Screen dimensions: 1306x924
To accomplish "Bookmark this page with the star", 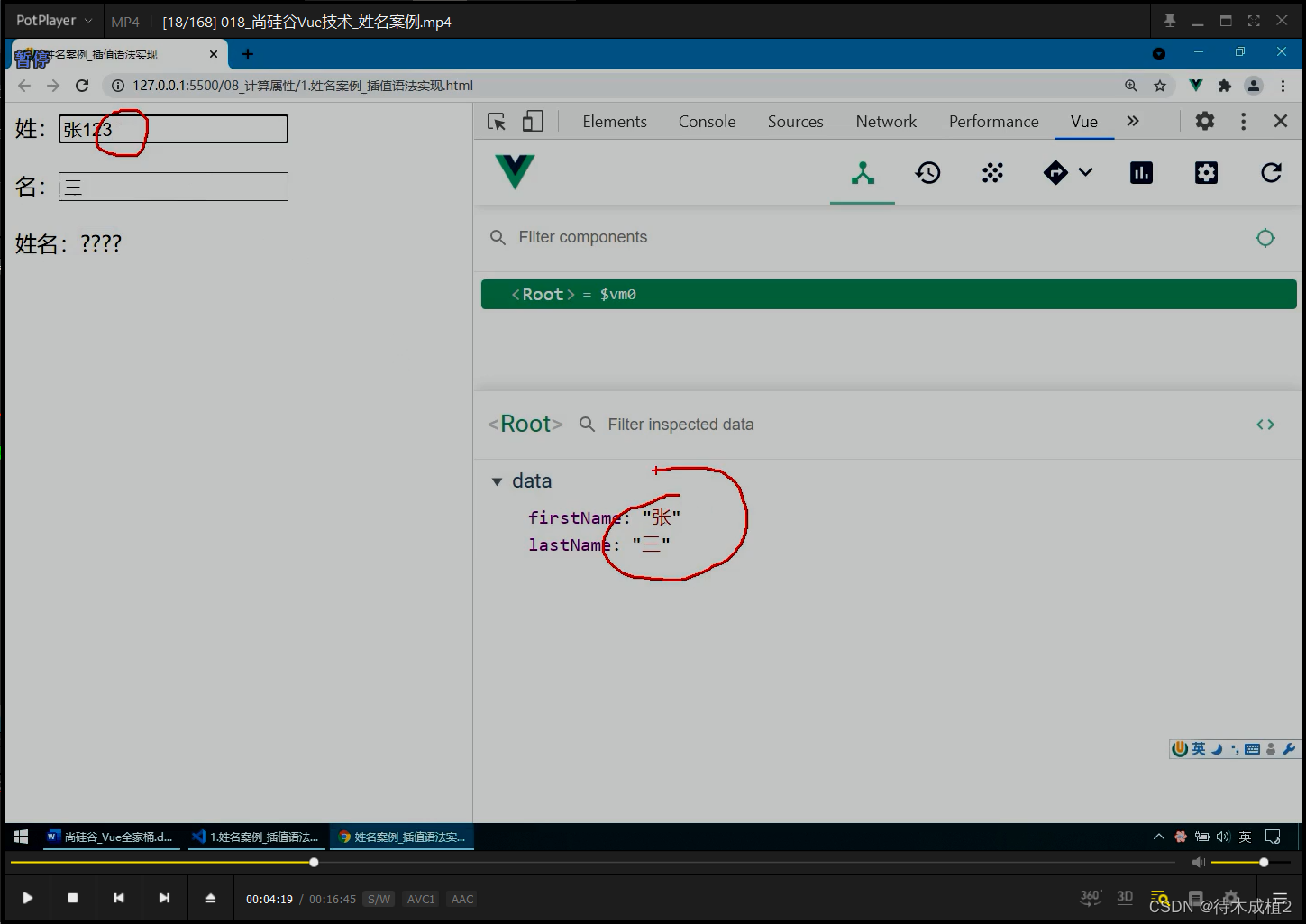I will pos(1160,86).
